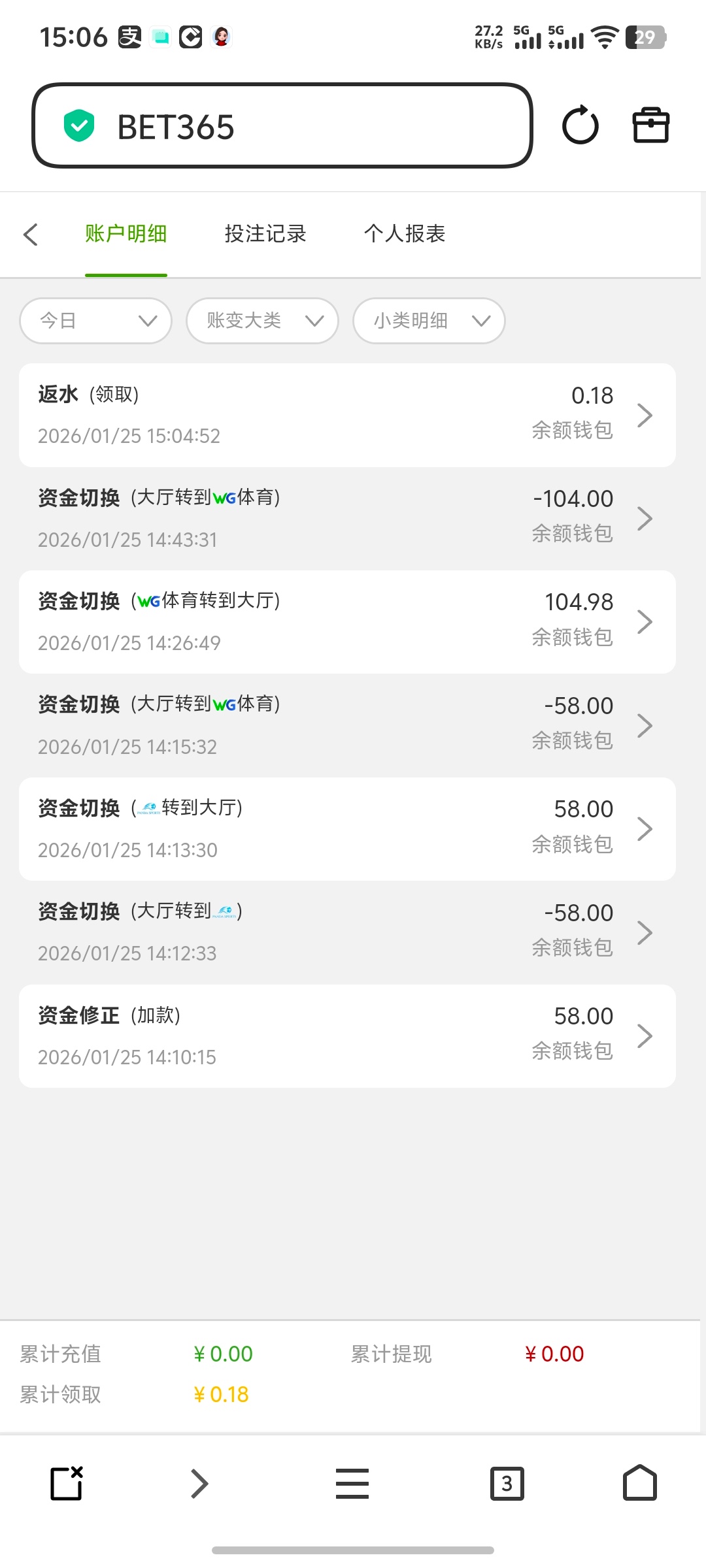Image resolution: width=706 pixels, height=1568 pixels.
Task: Open the 资金修正 (加款) 58.00 record
Action: [x=346, y=1036]
